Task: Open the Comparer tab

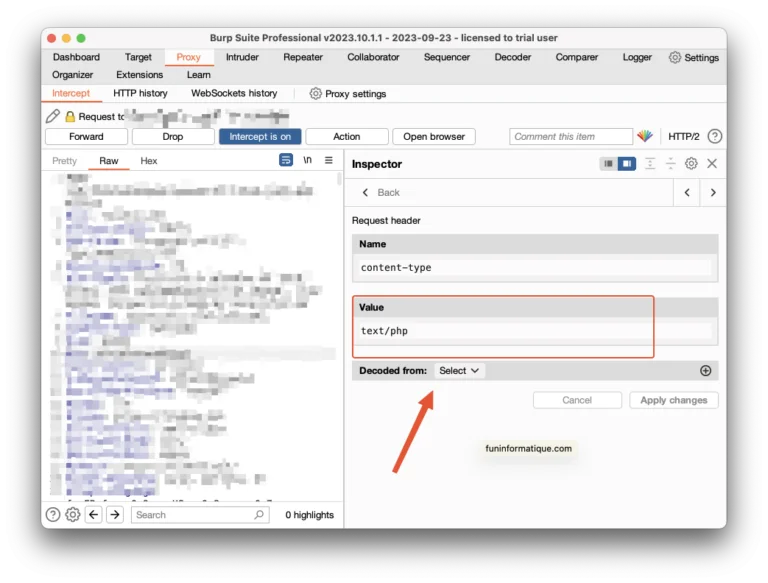Action: pyautogui.click(x=576, y=57)
